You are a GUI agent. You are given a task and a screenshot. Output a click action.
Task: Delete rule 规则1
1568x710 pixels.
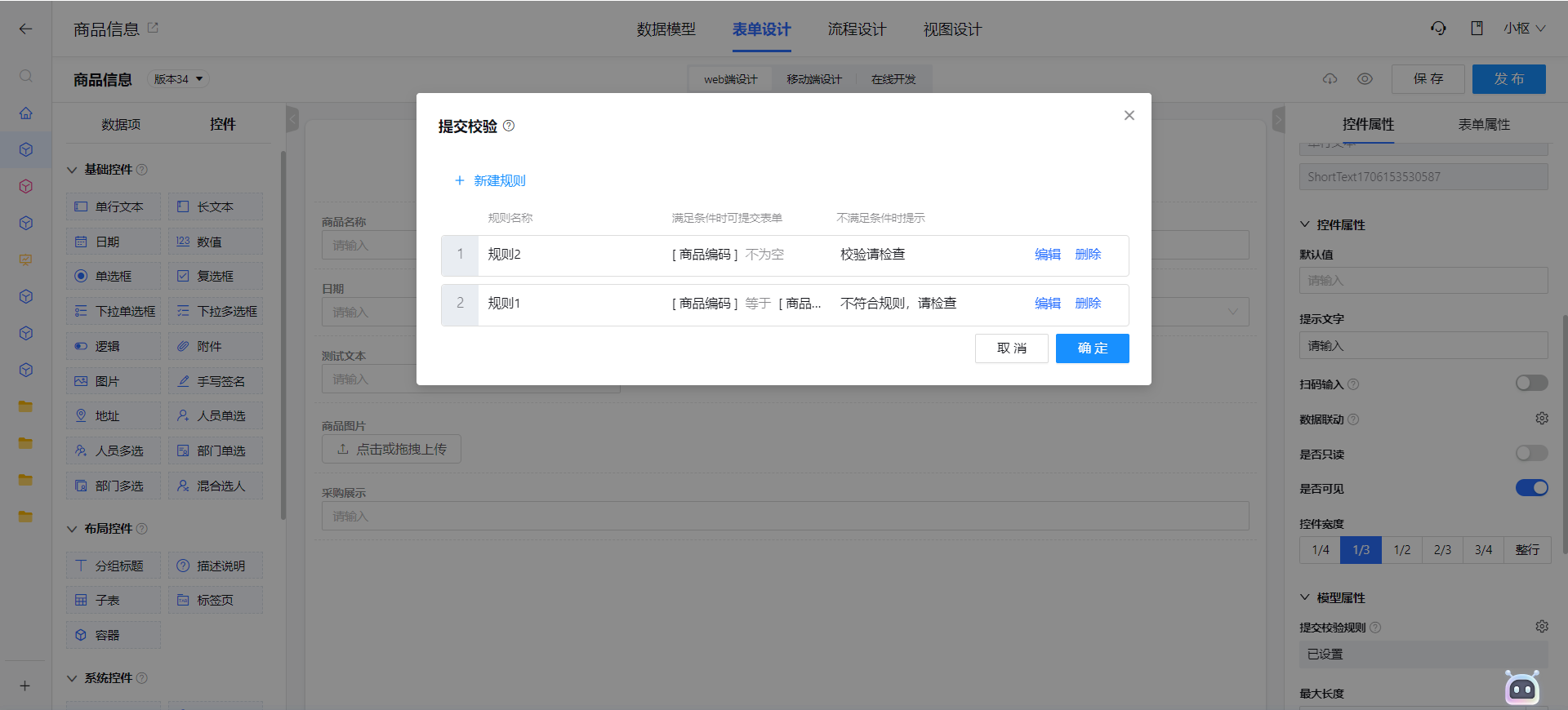[x=1088, y=303]
